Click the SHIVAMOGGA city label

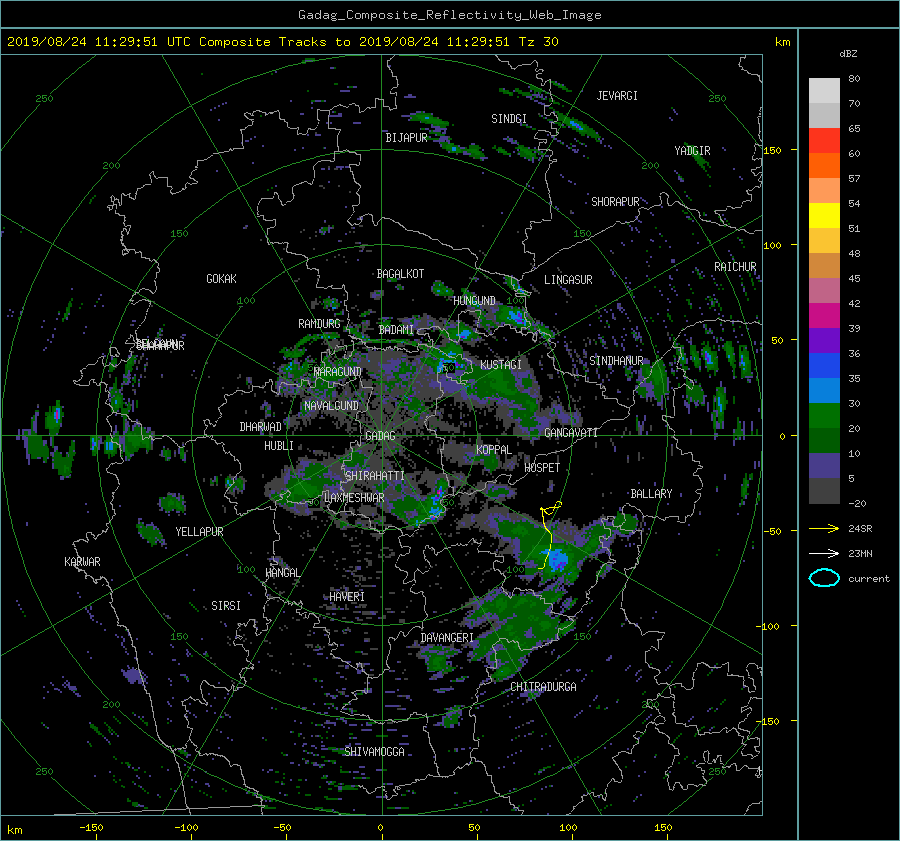pyautogui.click(x=374, y=752)
